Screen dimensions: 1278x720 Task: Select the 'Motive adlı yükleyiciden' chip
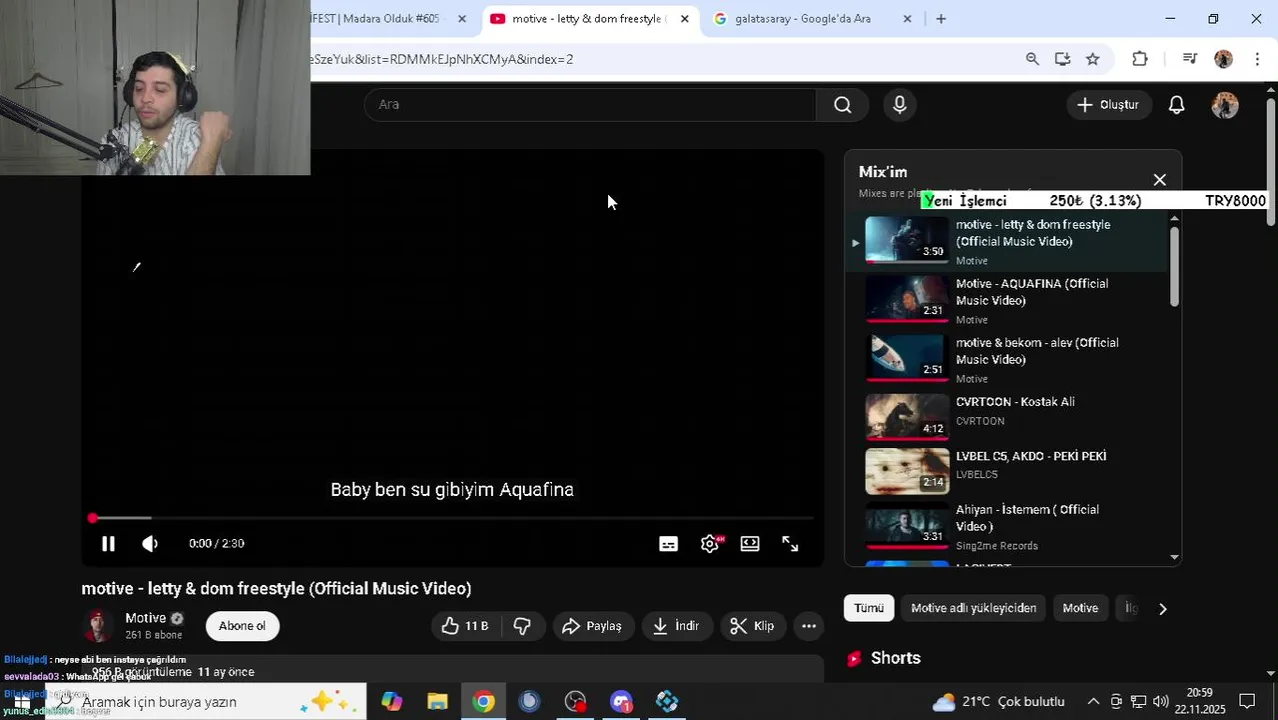coord(973,608)
